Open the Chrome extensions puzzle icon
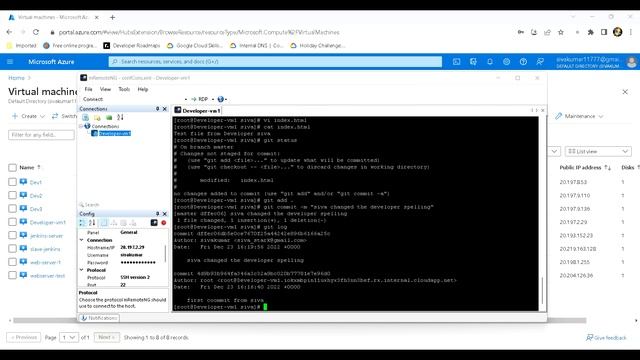The width and height of the screenshot is (640, 360). [x=590, y=32]
